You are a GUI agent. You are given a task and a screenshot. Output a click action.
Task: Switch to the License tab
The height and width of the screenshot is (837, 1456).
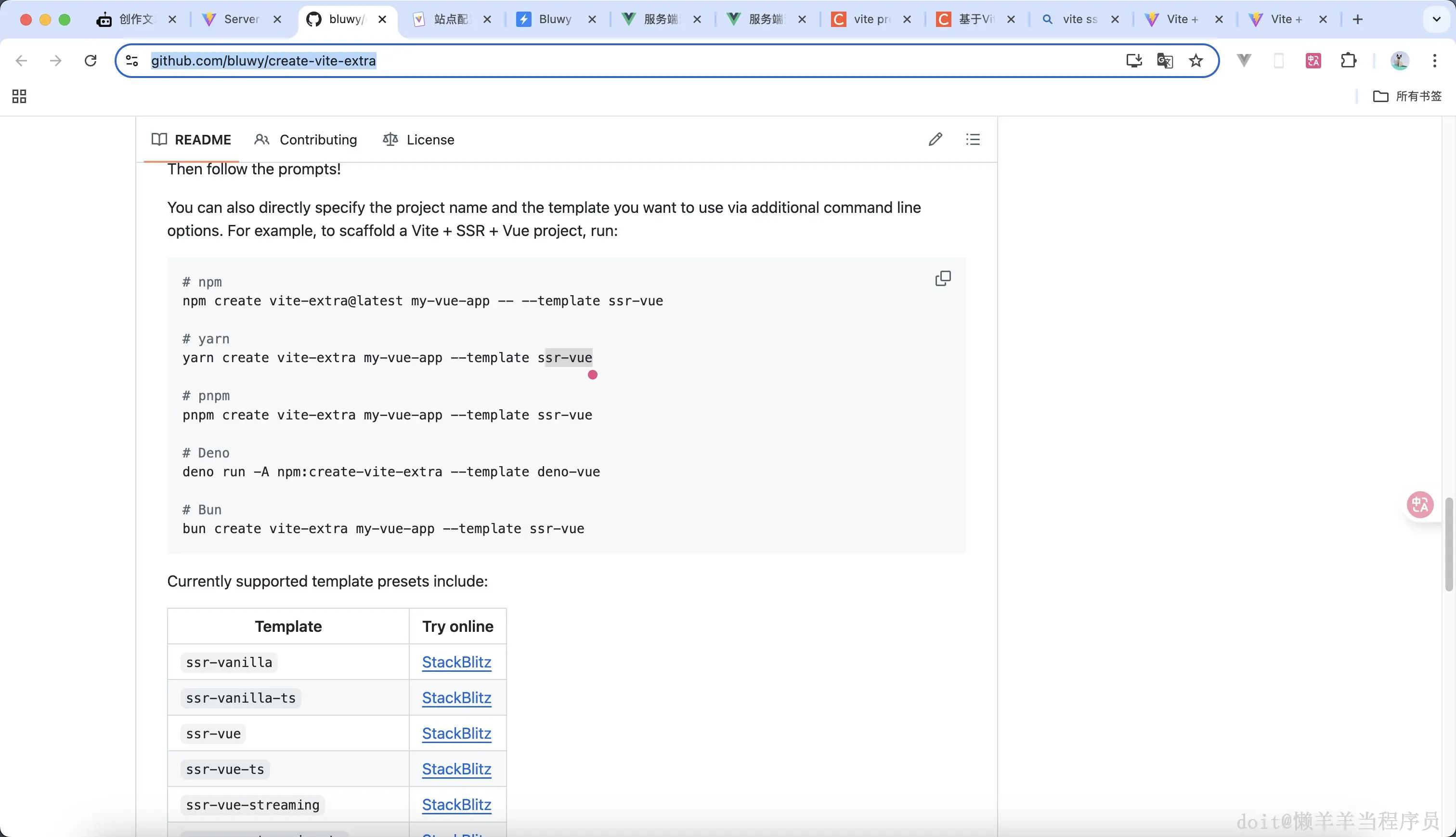[x=418, y=140]
